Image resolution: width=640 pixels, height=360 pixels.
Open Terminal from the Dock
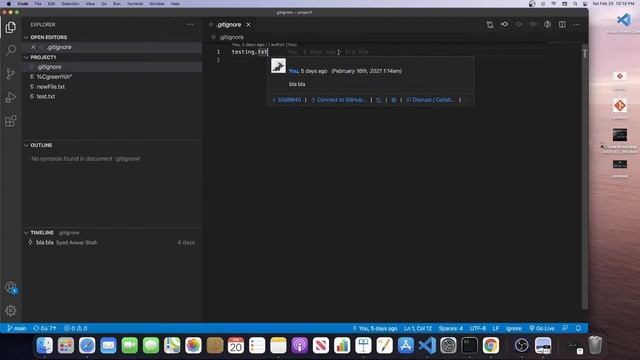pyautogui.click(x=469, y=345)
